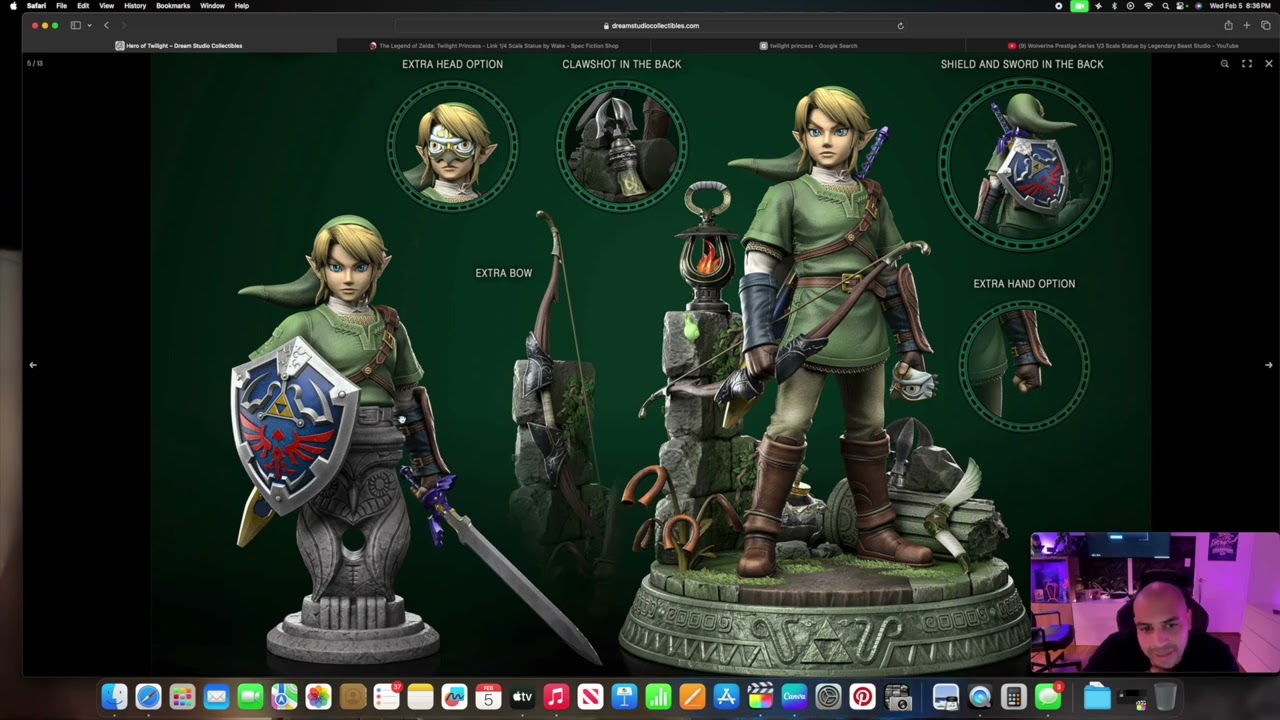Screen dimensions: 1280x720
Task: Click Safari's forward navigation arrow
Action: click(124, 26)
